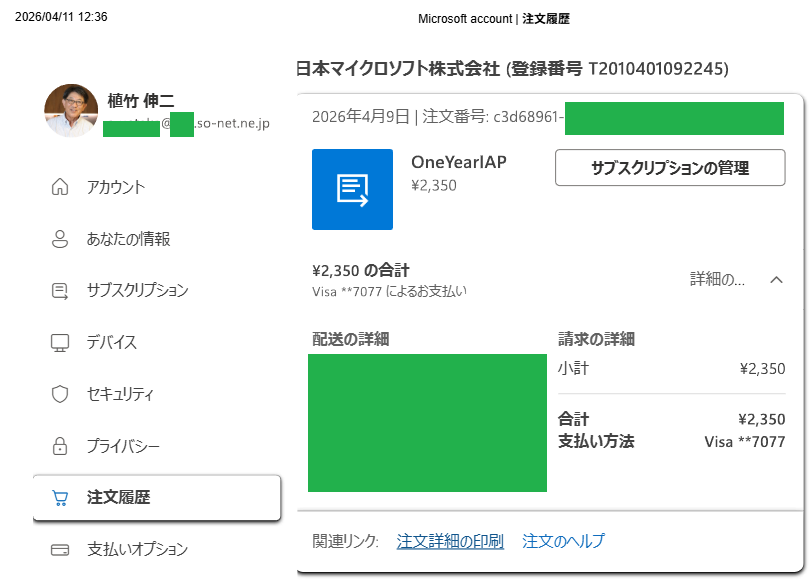The height and width of the screenshot is (586, 811).
Task: Click the shield icon beside セキュリティ
Action: tap(60, 394)
